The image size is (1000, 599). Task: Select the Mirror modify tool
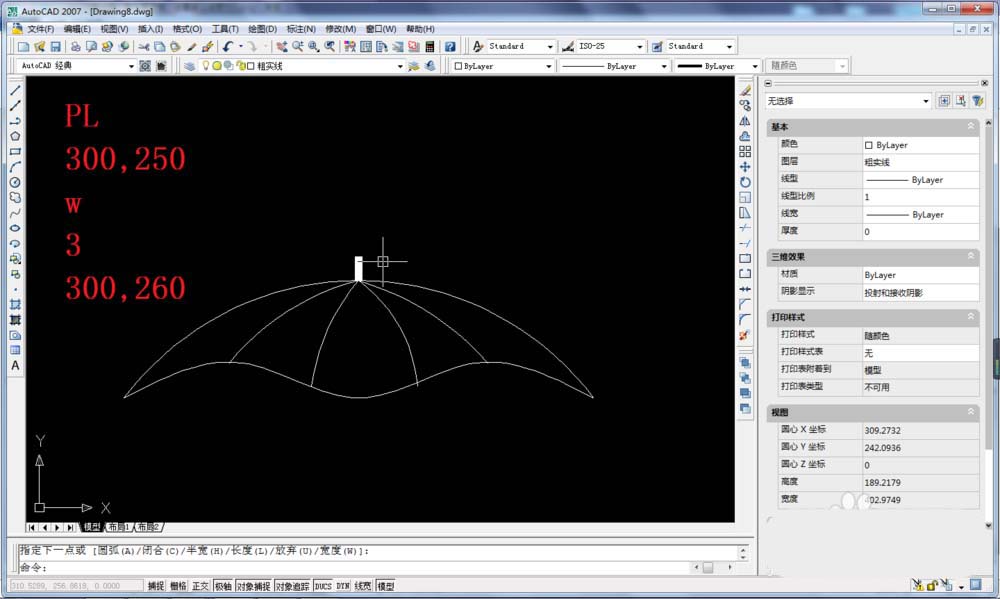point(745,121)
